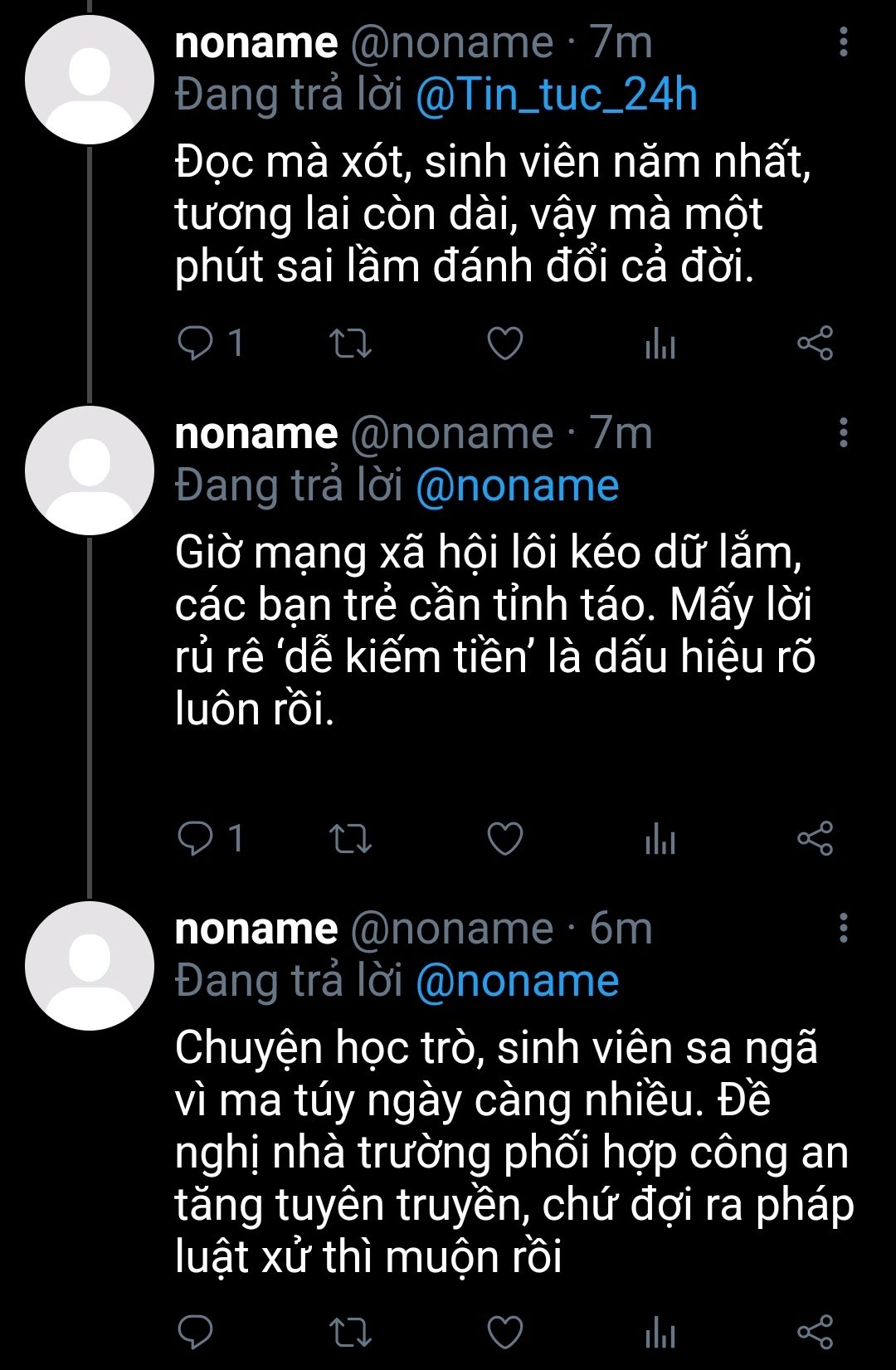This screenshot has width=896, height=1370.
Task: Reply to the 'Chuyện học trò' tweet
Action: click(x=196, y=1333)
